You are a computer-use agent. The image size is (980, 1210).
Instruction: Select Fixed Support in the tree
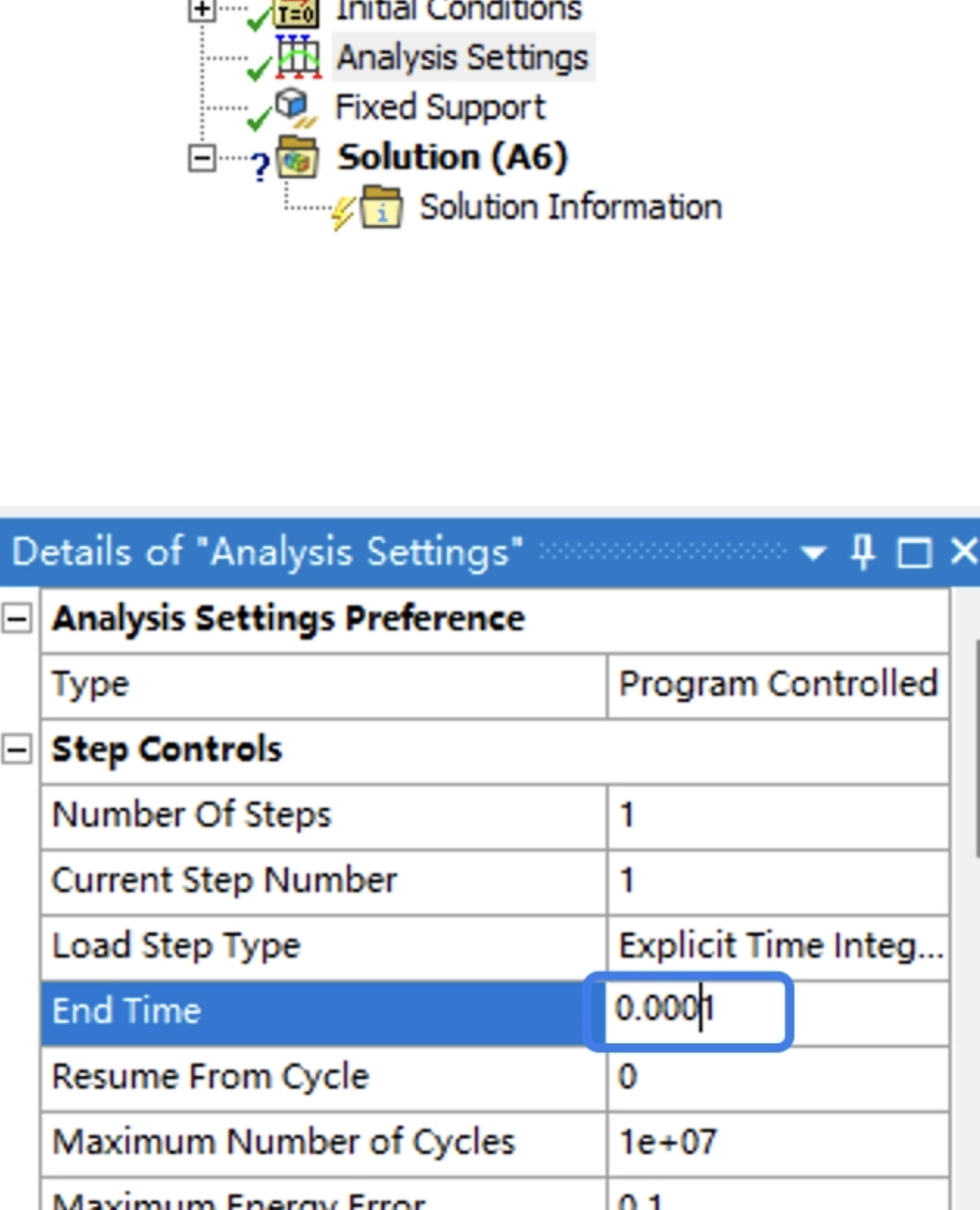coord(440,107)
